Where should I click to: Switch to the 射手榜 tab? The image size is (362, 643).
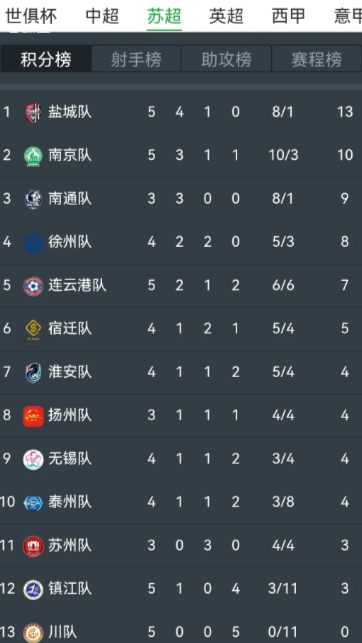point(136,59)
